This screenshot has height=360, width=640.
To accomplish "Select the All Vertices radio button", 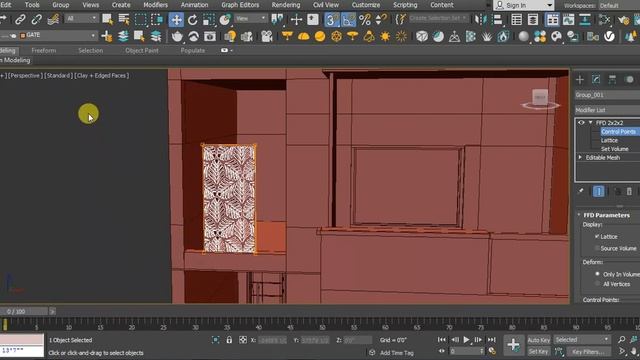I will click(597, 284).
